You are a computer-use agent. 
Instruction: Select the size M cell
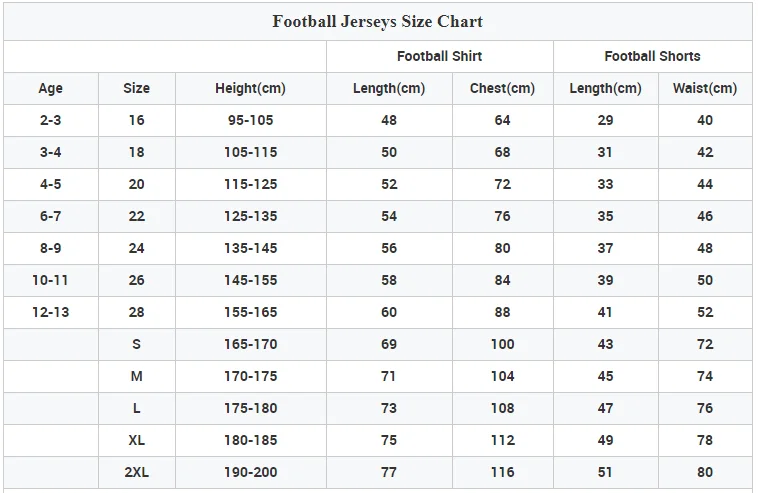click(x=136, y=376)
